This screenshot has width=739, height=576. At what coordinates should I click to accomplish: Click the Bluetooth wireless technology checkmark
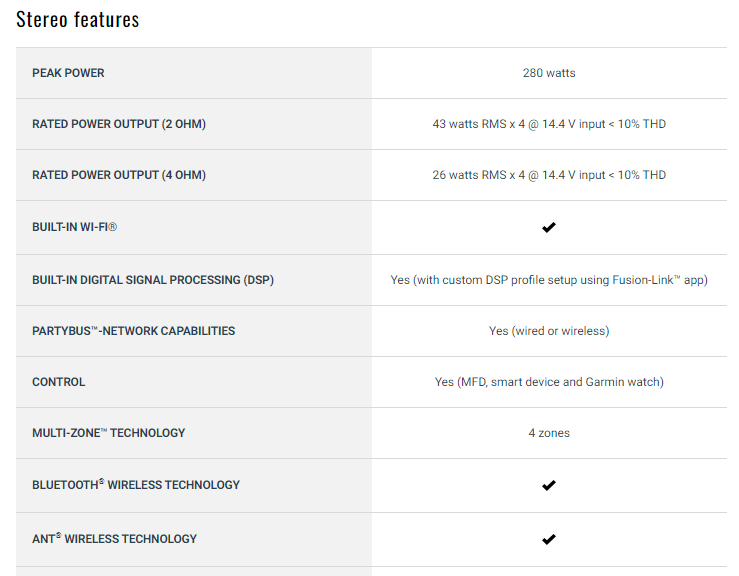pyautogui.click(x=548, y=485)
